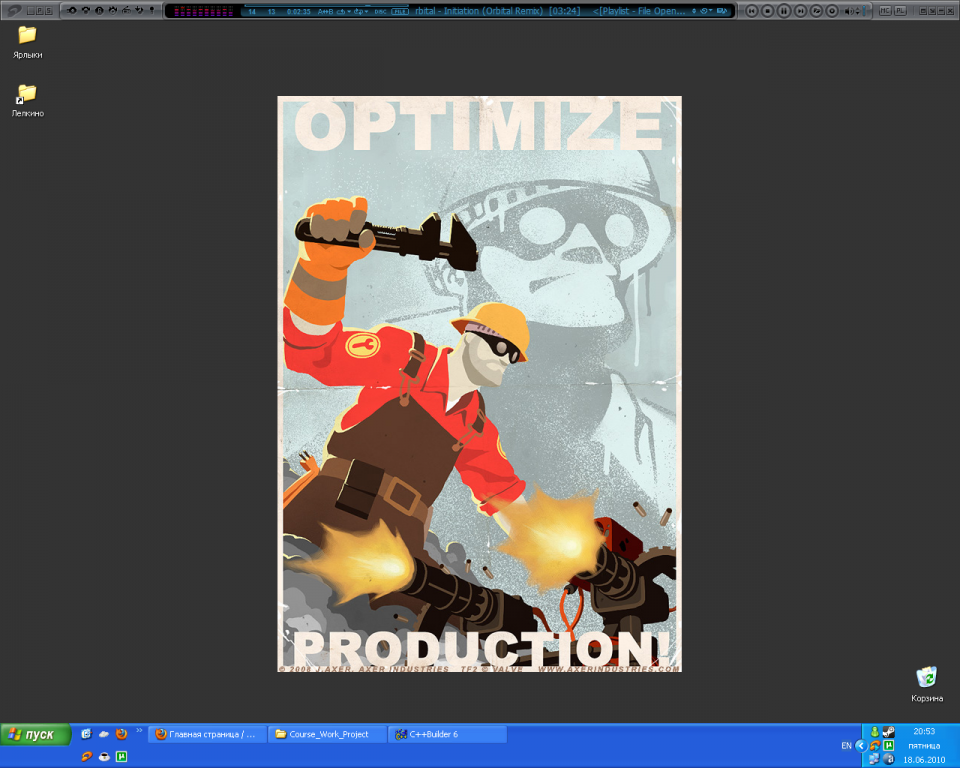960x768 pixels.
Task: Toggle the MC button in the player
Action: point(885,11)
